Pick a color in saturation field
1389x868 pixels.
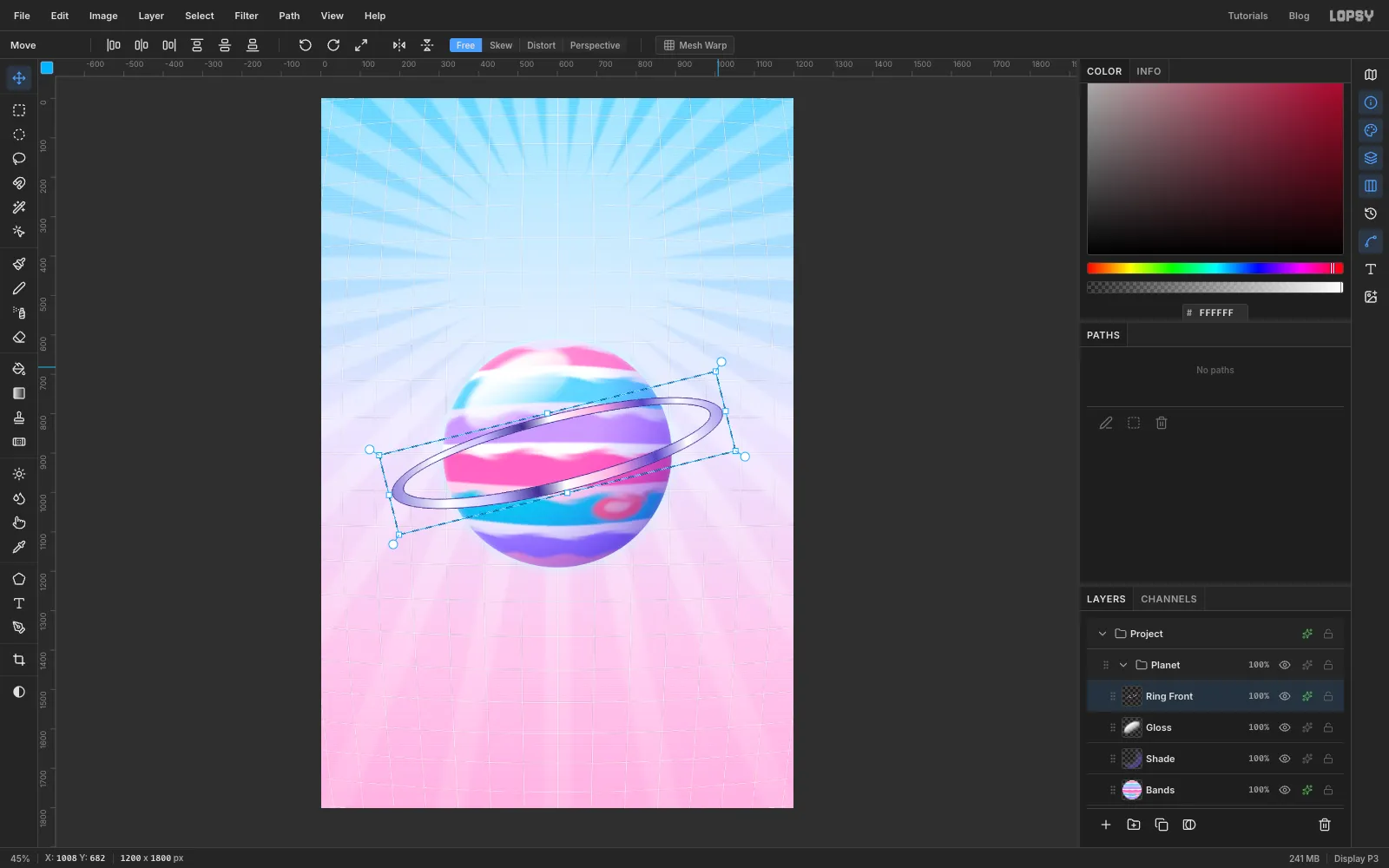(1215, 169)
